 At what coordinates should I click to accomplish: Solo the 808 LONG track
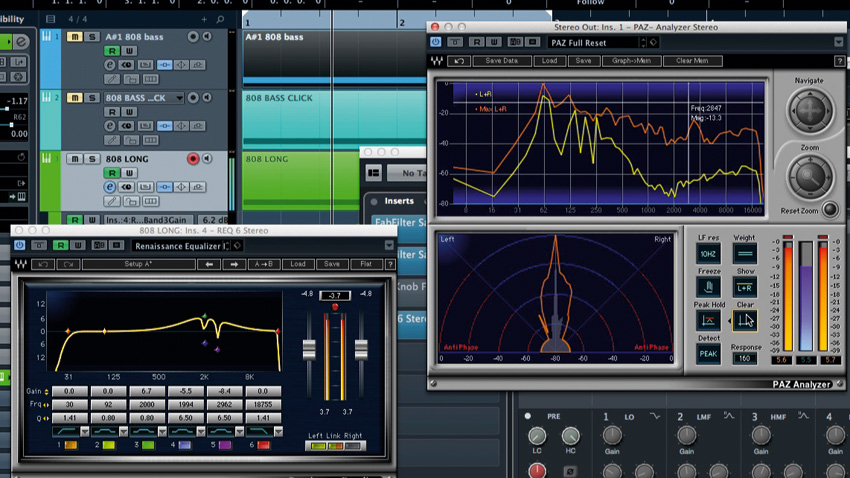92,158
